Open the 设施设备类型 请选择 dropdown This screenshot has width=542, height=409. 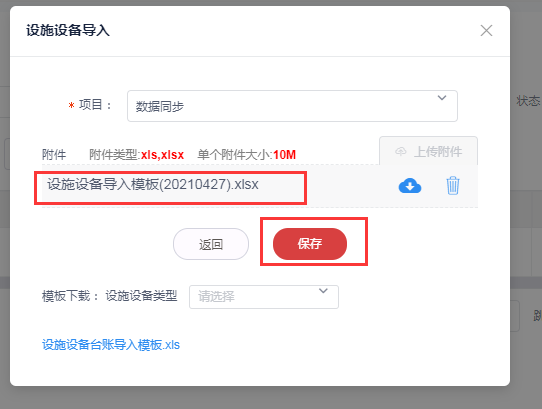pyautogui.click(x=264, y=297)
